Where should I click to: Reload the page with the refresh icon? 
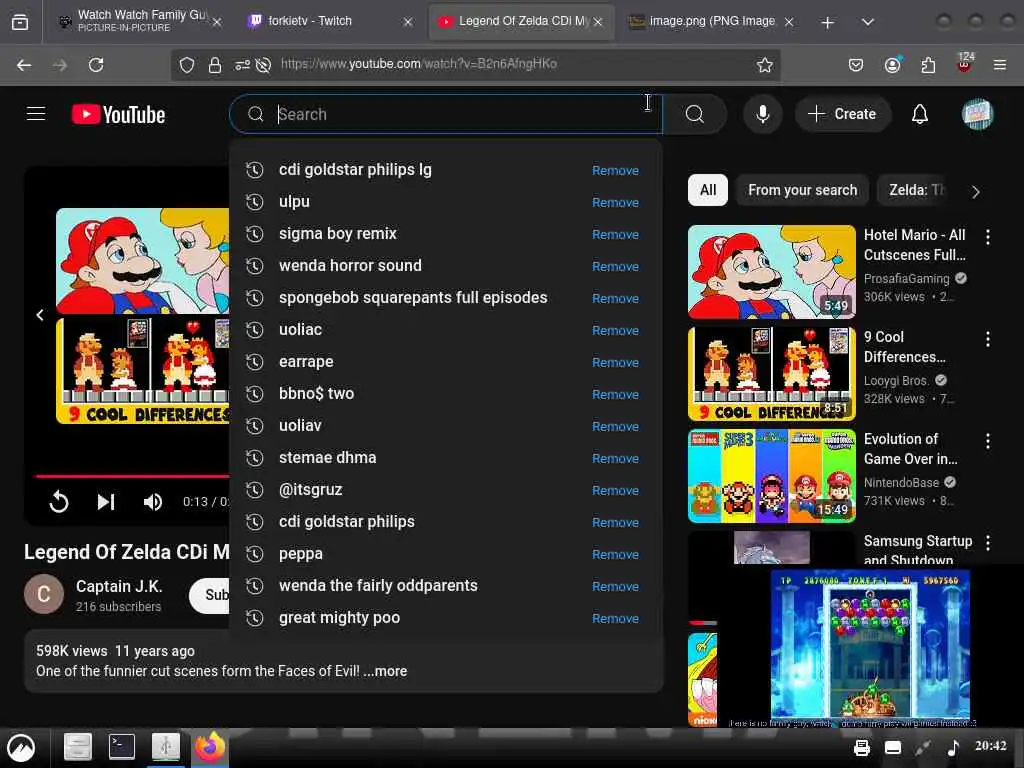point(96,65)
